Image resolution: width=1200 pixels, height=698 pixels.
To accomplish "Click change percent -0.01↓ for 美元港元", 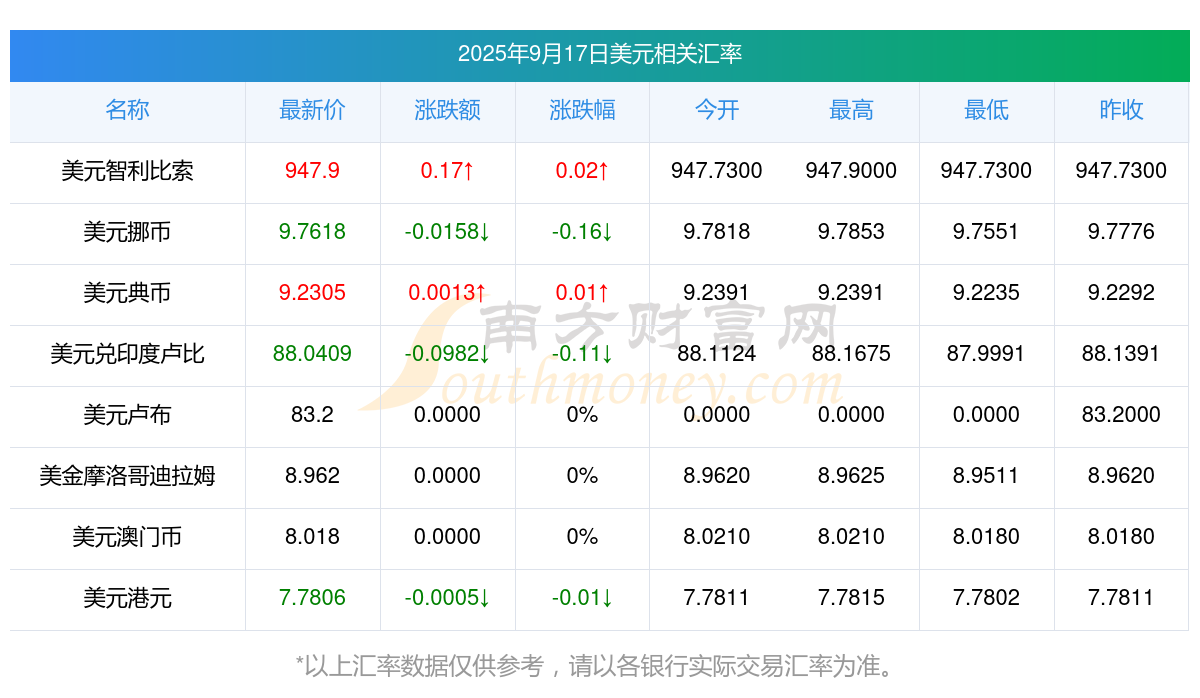I will click(x=582, y=598).
